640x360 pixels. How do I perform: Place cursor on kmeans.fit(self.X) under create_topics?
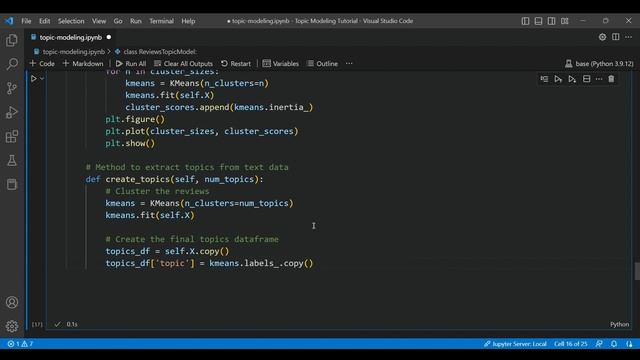coord(150,215)
